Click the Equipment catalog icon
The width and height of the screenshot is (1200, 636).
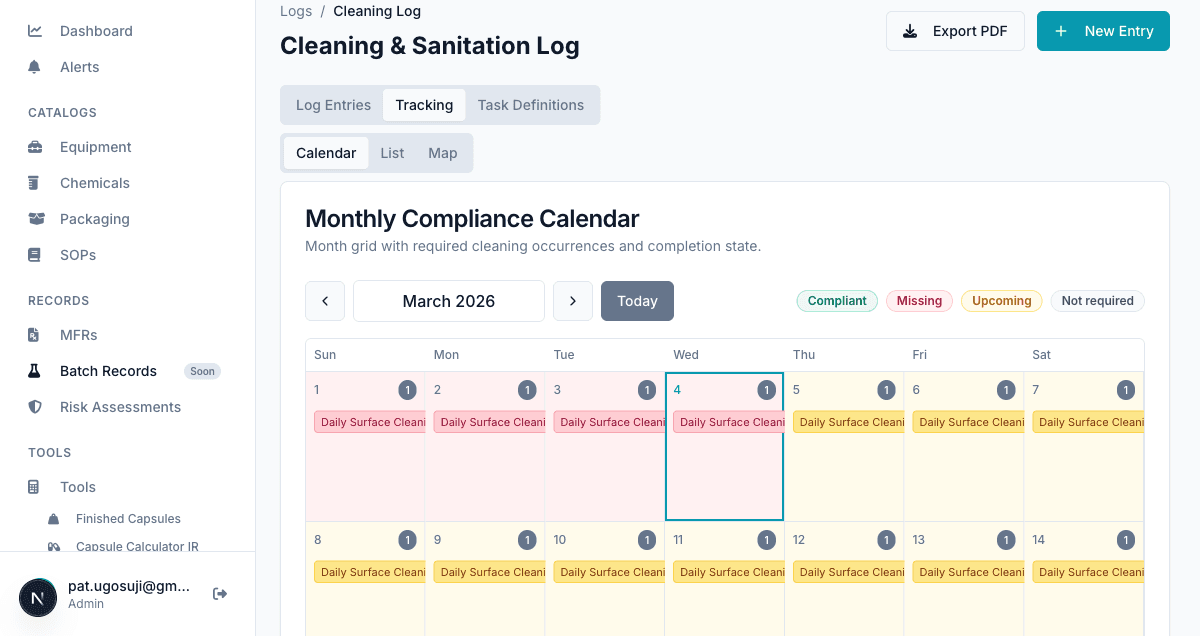click(x=36, y=147)
